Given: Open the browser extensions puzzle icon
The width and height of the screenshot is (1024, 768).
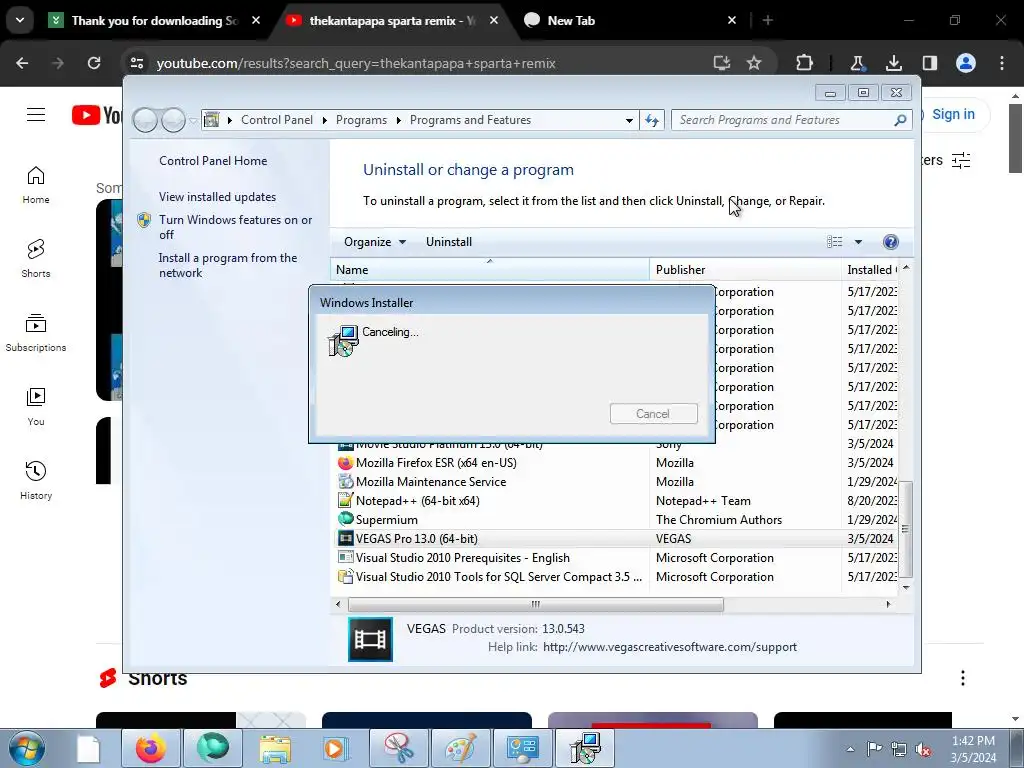Looking at the screenshot, I should tap(805, 63).
